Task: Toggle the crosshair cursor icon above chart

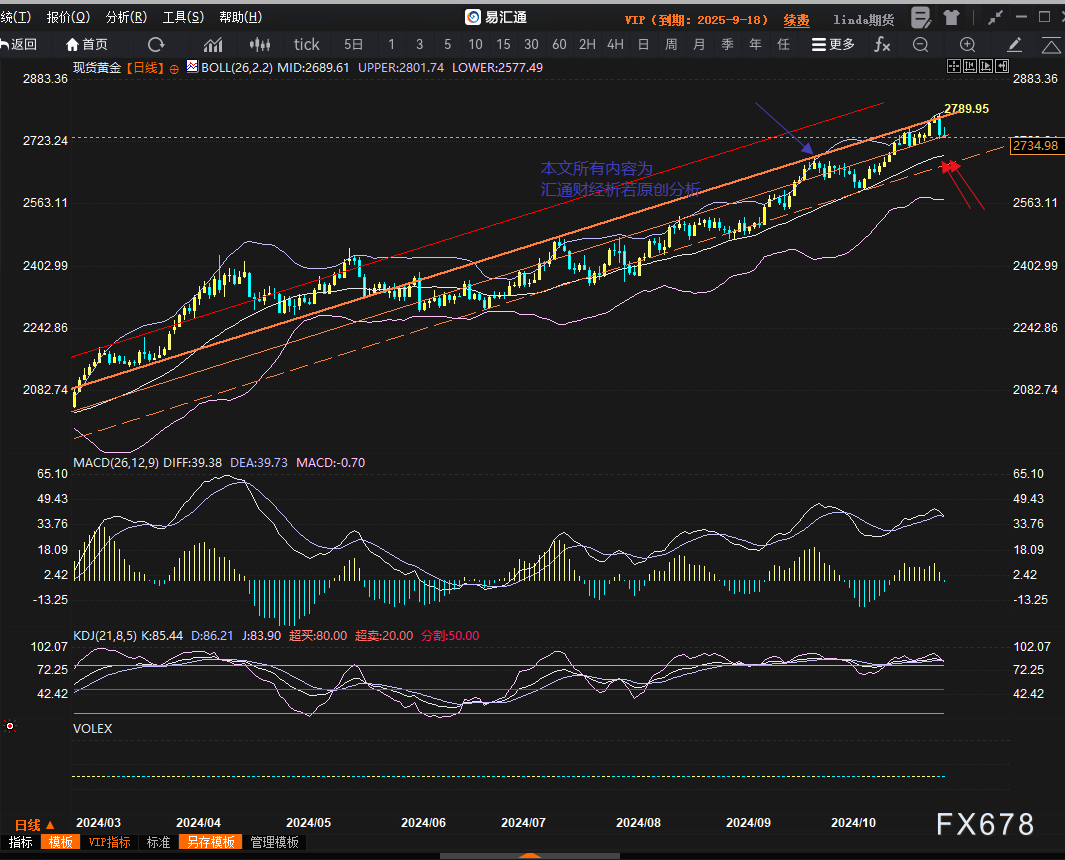Action: coord(954,66)
